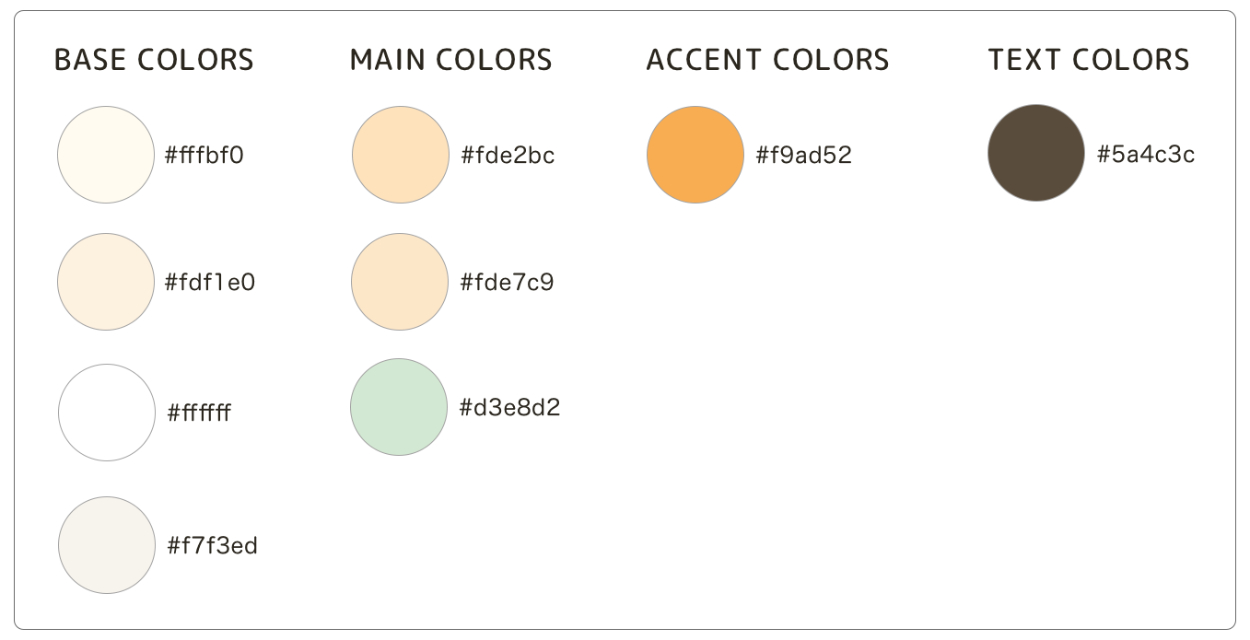The image size is (1250, 640).
Task: Choose the #f7f3ed light gray swatch
Action: [x=106, y=545]
